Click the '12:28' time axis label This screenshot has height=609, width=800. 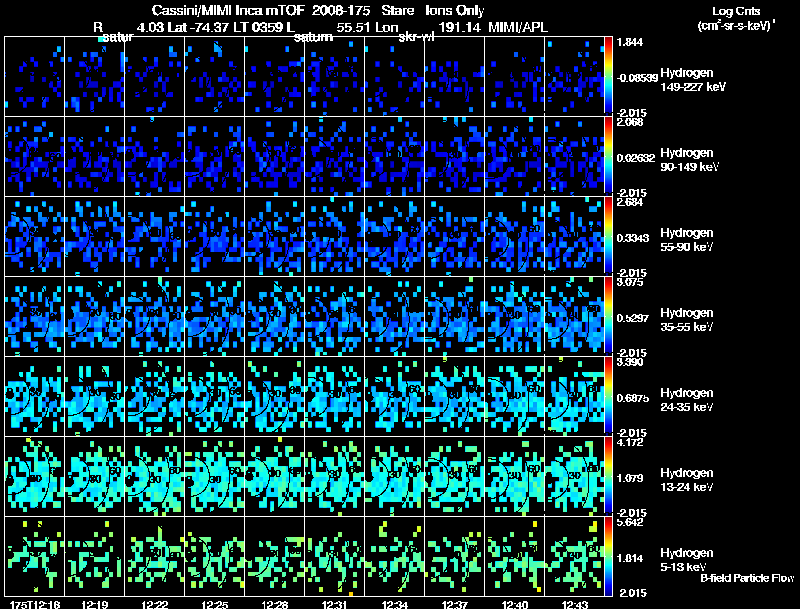274,604
